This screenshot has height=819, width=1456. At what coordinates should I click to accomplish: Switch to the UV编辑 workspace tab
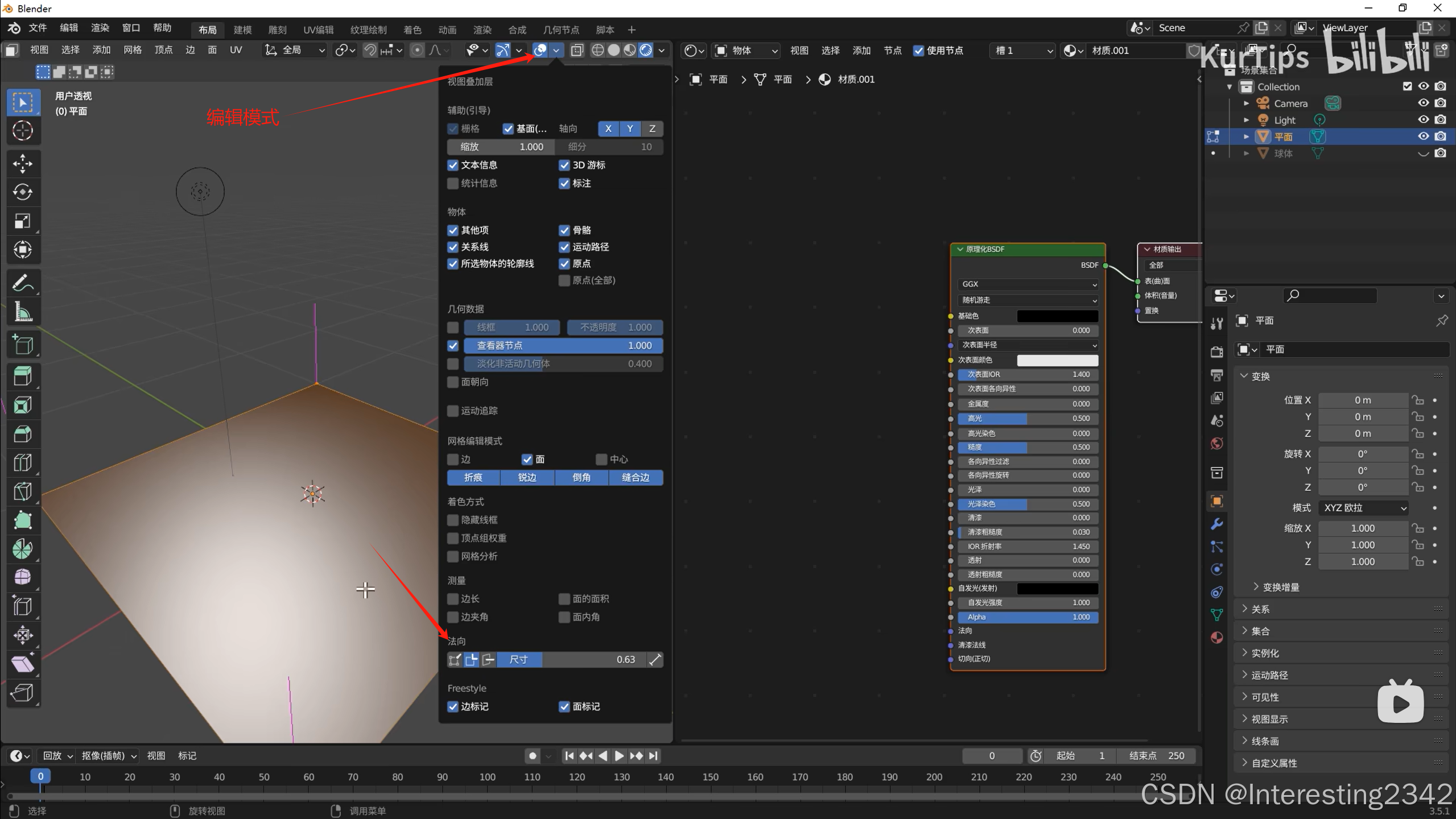(x=318, y=30)
